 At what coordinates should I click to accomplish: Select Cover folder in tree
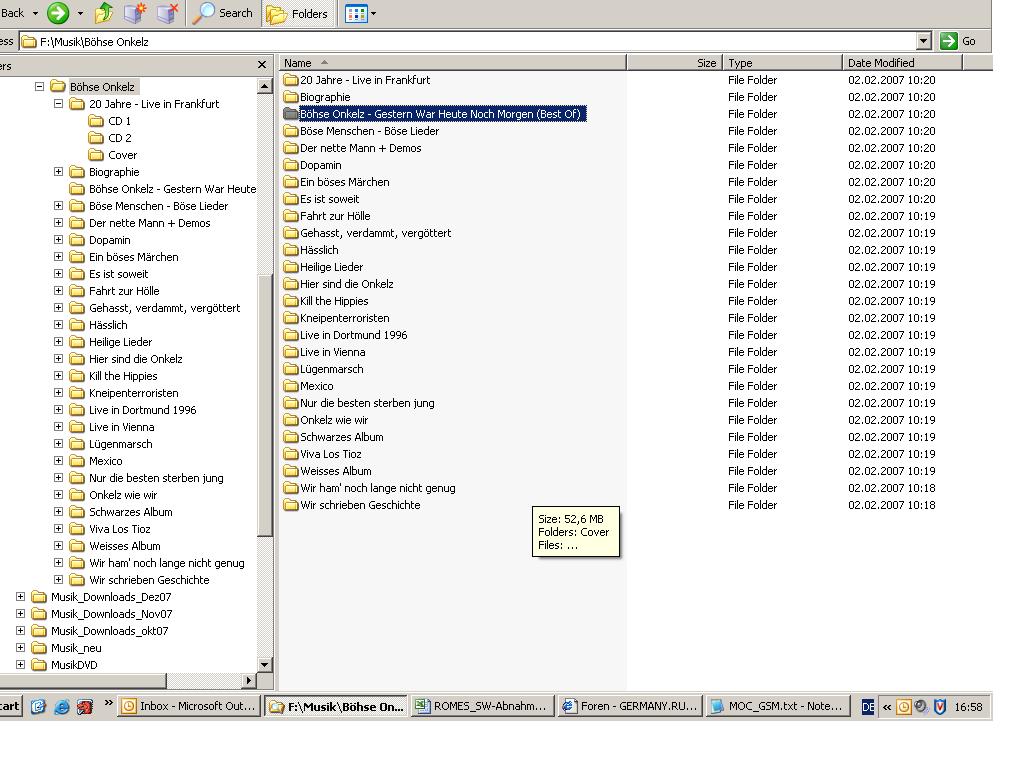[x=122, y=155]
